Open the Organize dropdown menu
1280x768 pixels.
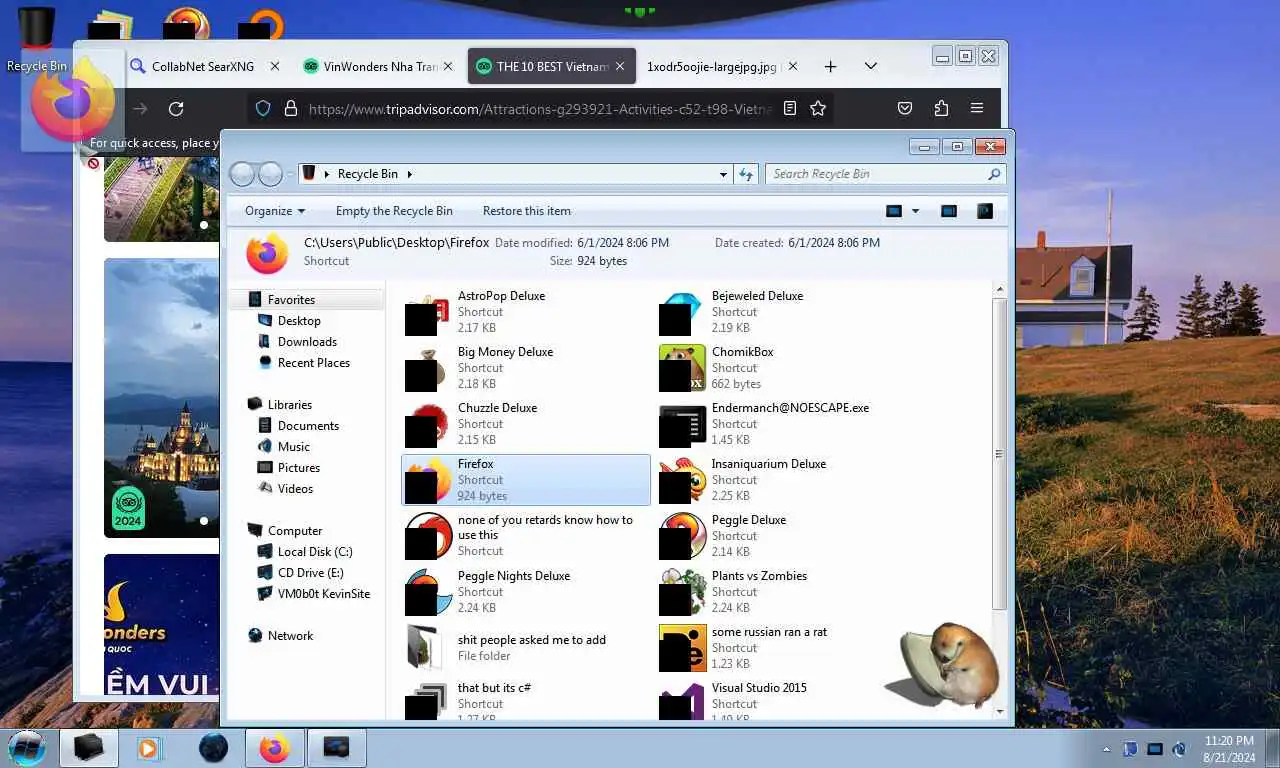(274, 211)
